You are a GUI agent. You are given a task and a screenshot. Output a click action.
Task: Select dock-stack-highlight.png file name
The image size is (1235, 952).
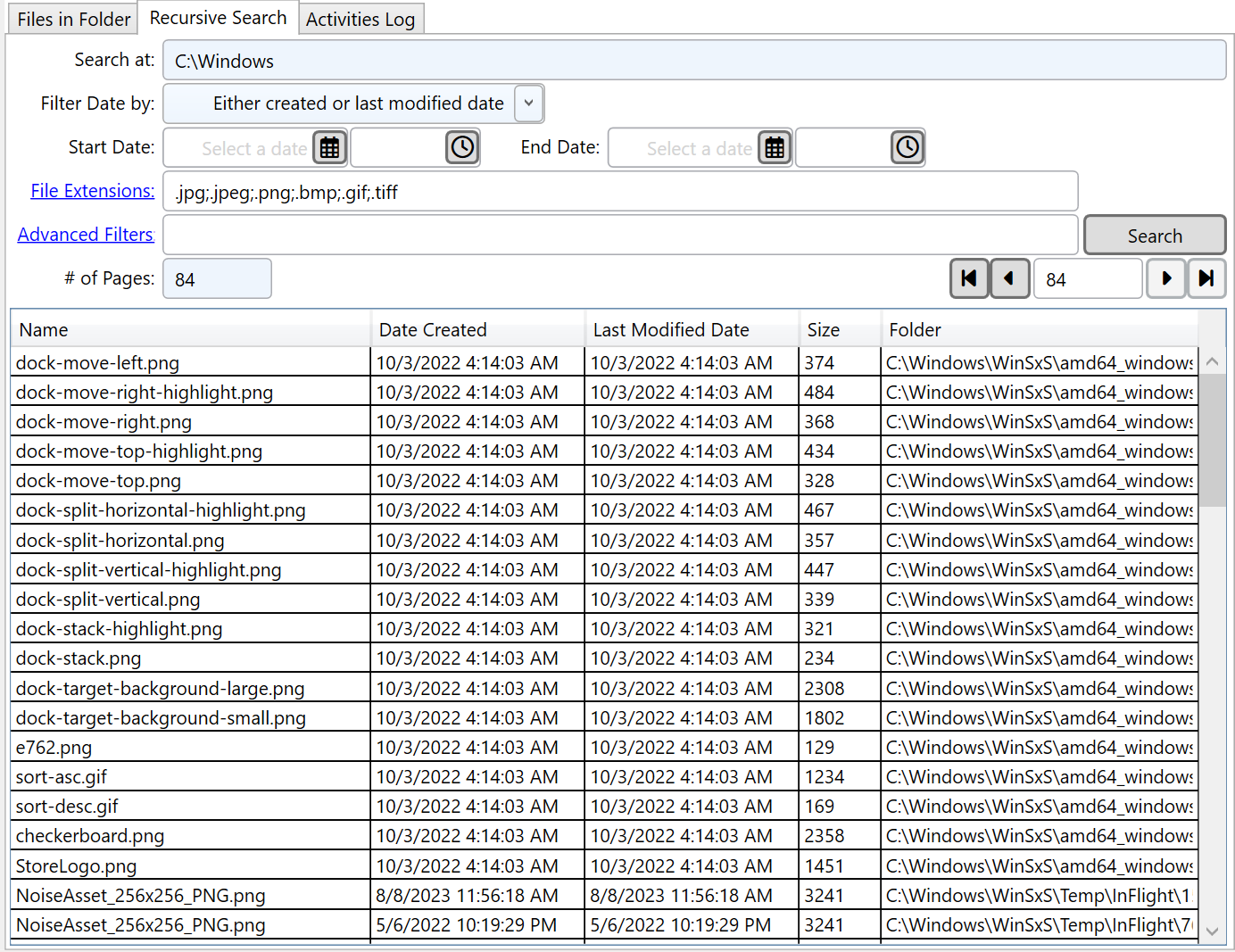(119, 628)
